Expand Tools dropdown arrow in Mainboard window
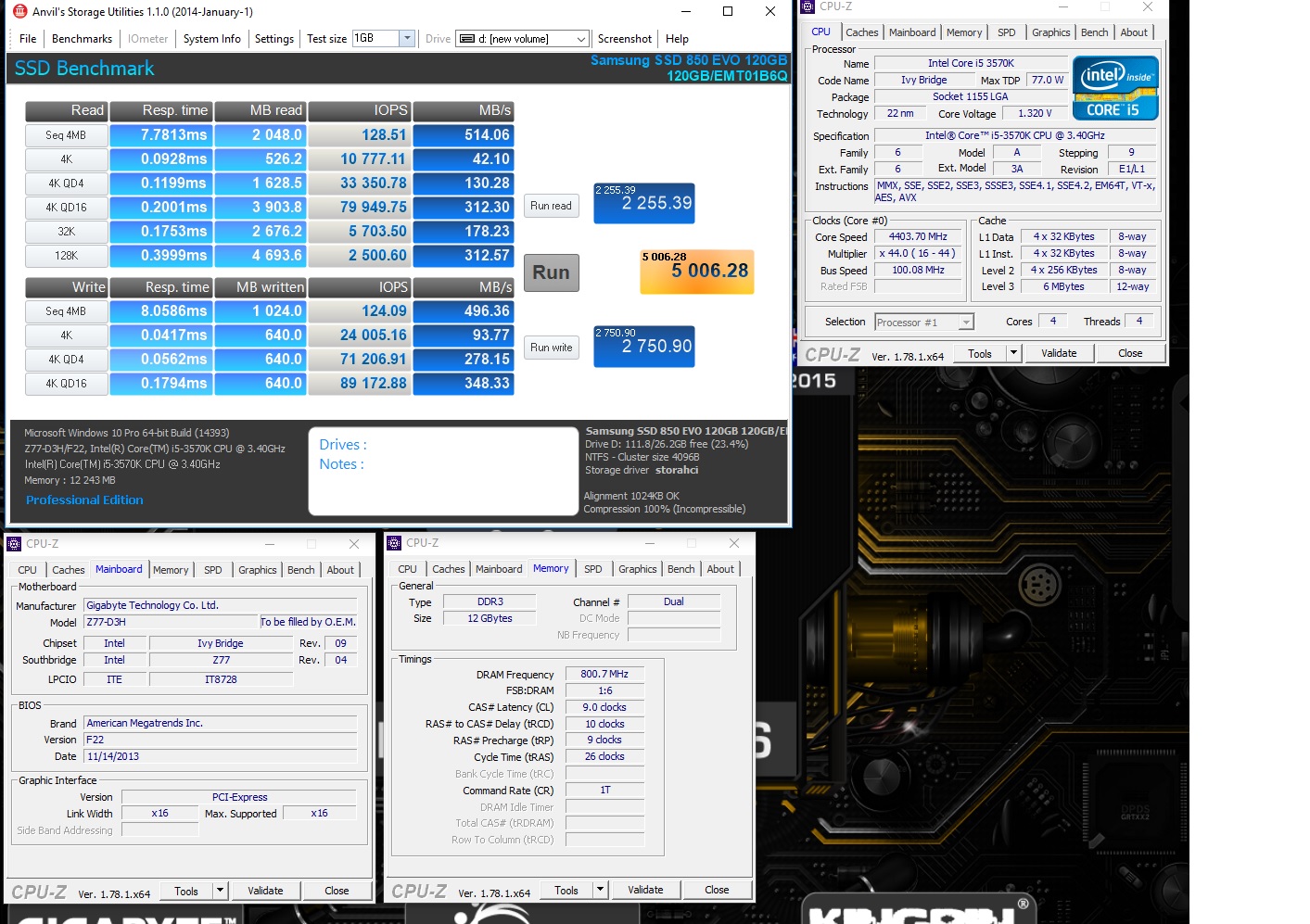The height and width of the screenshot is (924, 1310). [x=220, y=891]
